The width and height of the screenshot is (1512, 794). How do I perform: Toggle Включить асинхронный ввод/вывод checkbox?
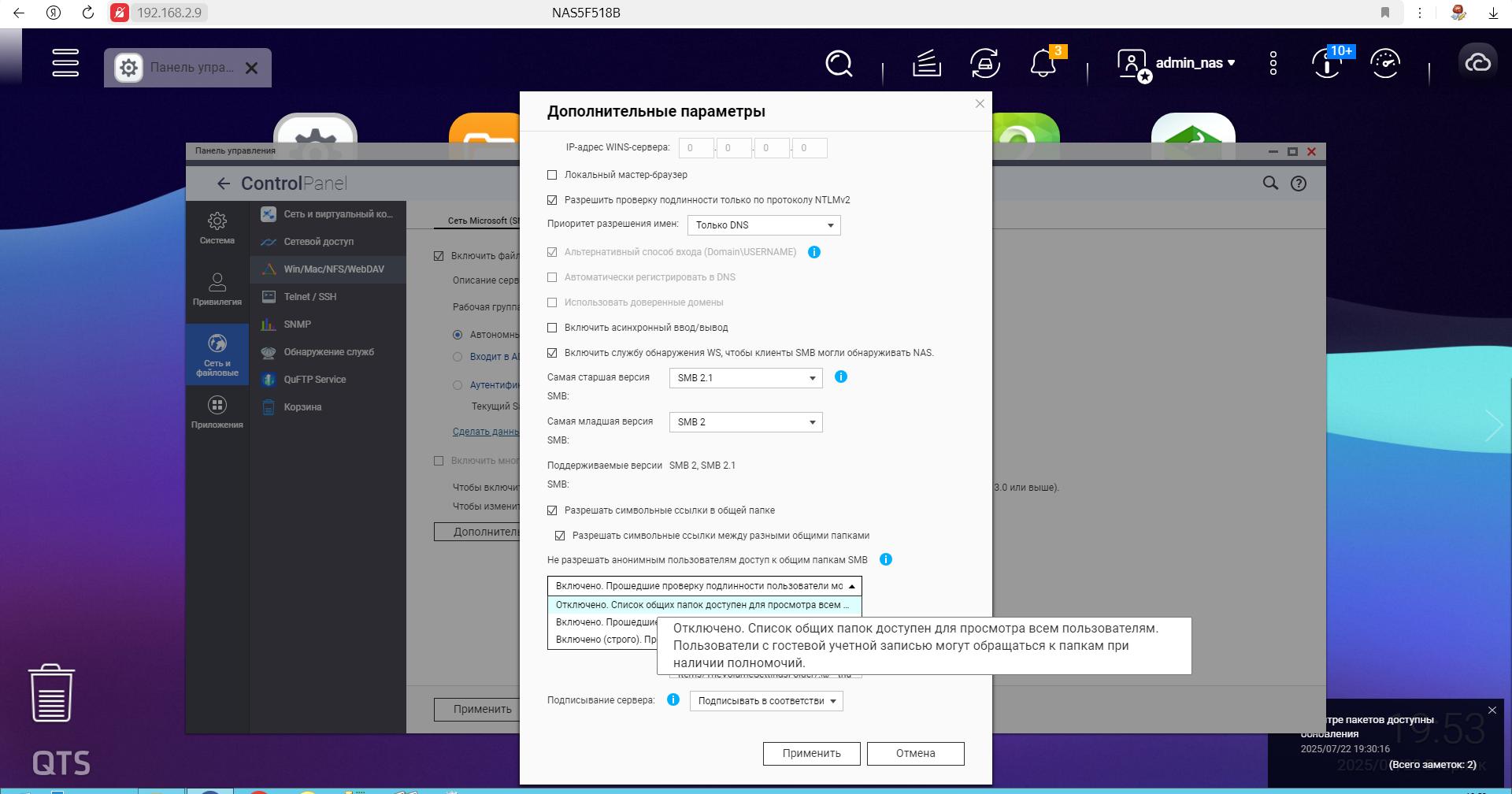tap(552, 328)
